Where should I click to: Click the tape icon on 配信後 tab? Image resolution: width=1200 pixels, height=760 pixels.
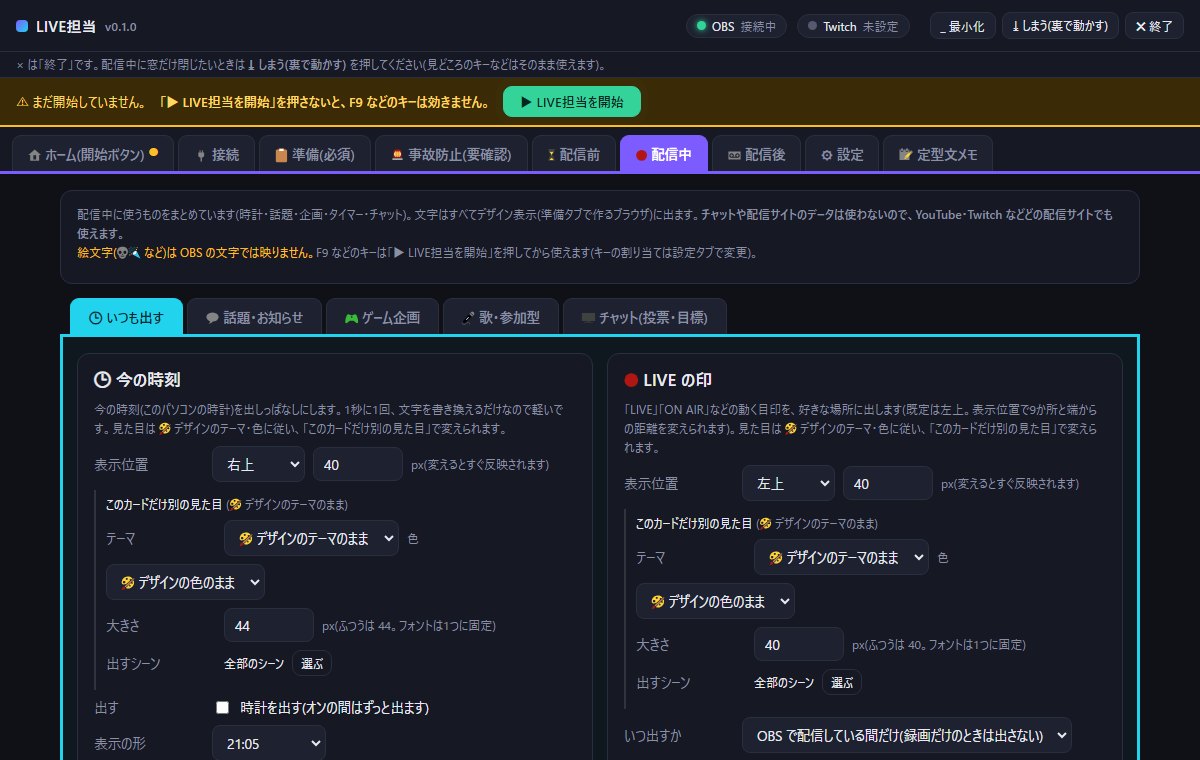coord(734,155)
